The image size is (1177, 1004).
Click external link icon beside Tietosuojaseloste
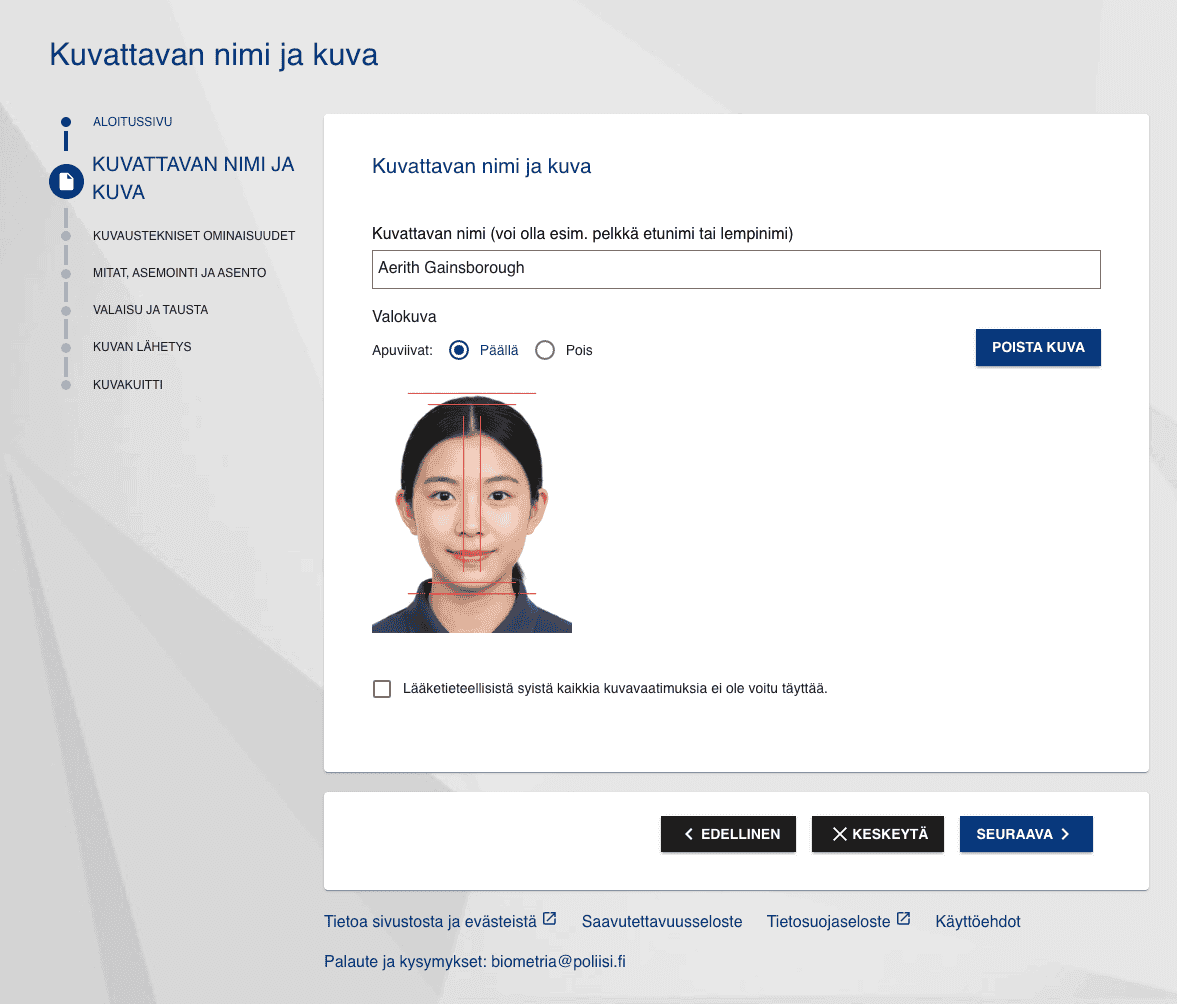(903, 919)
